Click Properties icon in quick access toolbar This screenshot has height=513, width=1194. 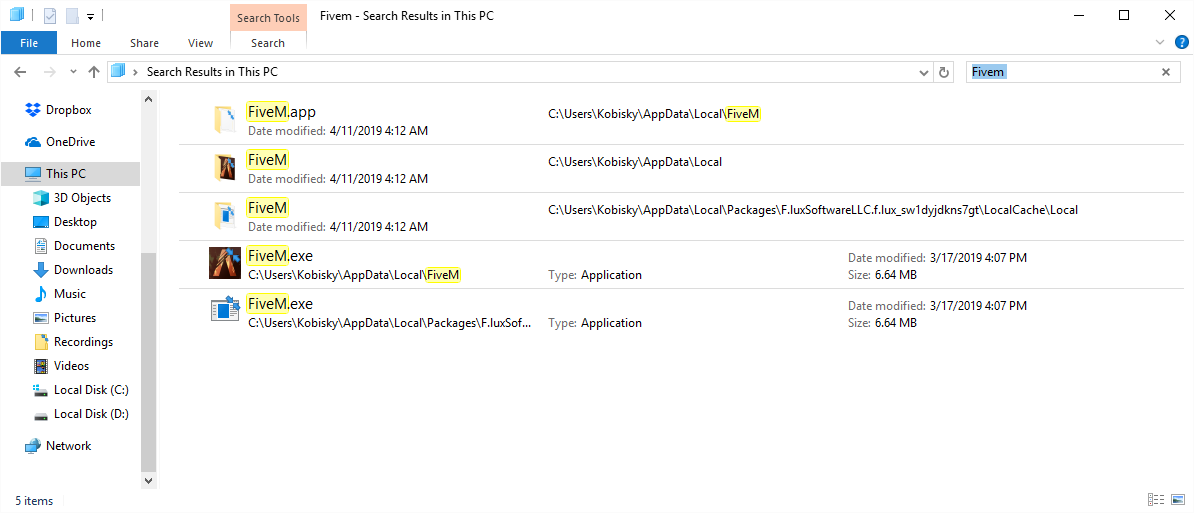click(50, 15)
